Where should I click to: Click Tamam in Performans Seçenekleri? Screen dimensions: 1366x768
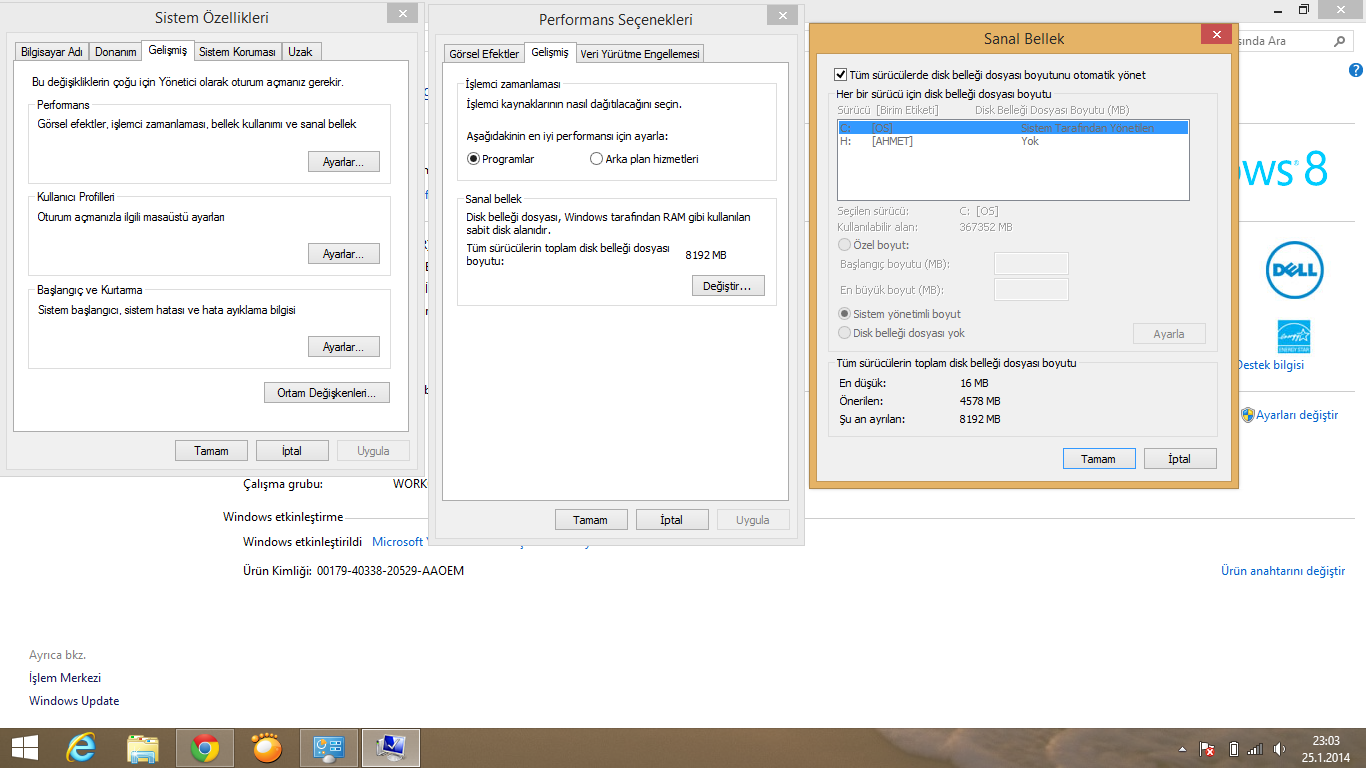[591, 520]
